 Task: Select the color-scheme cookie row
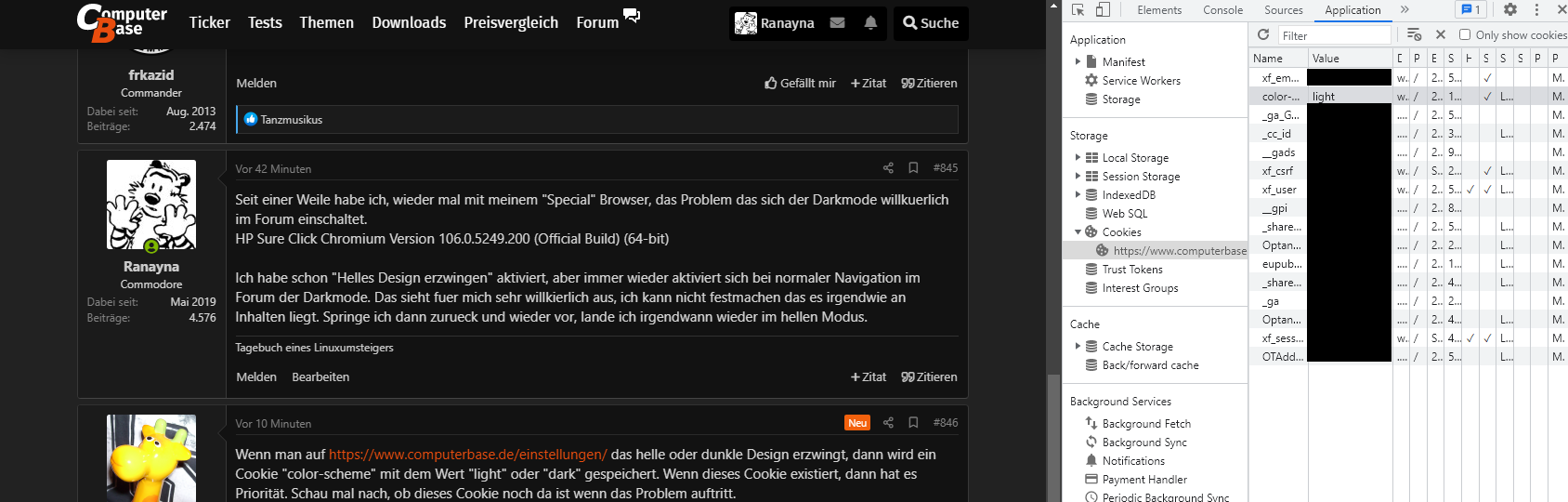click(x=1408, y=97)
